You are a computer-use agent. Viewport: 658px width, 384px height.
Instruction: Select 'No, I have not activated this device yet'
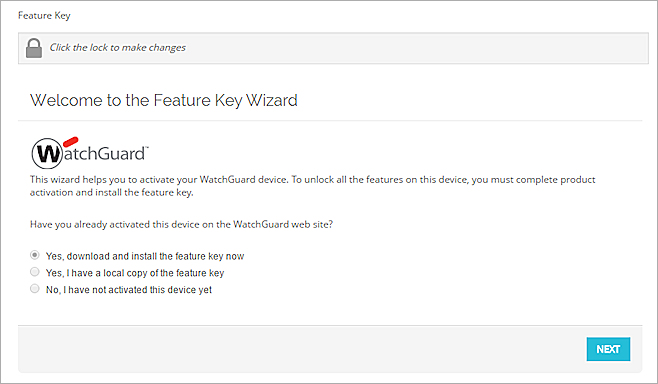click(35, 289)
